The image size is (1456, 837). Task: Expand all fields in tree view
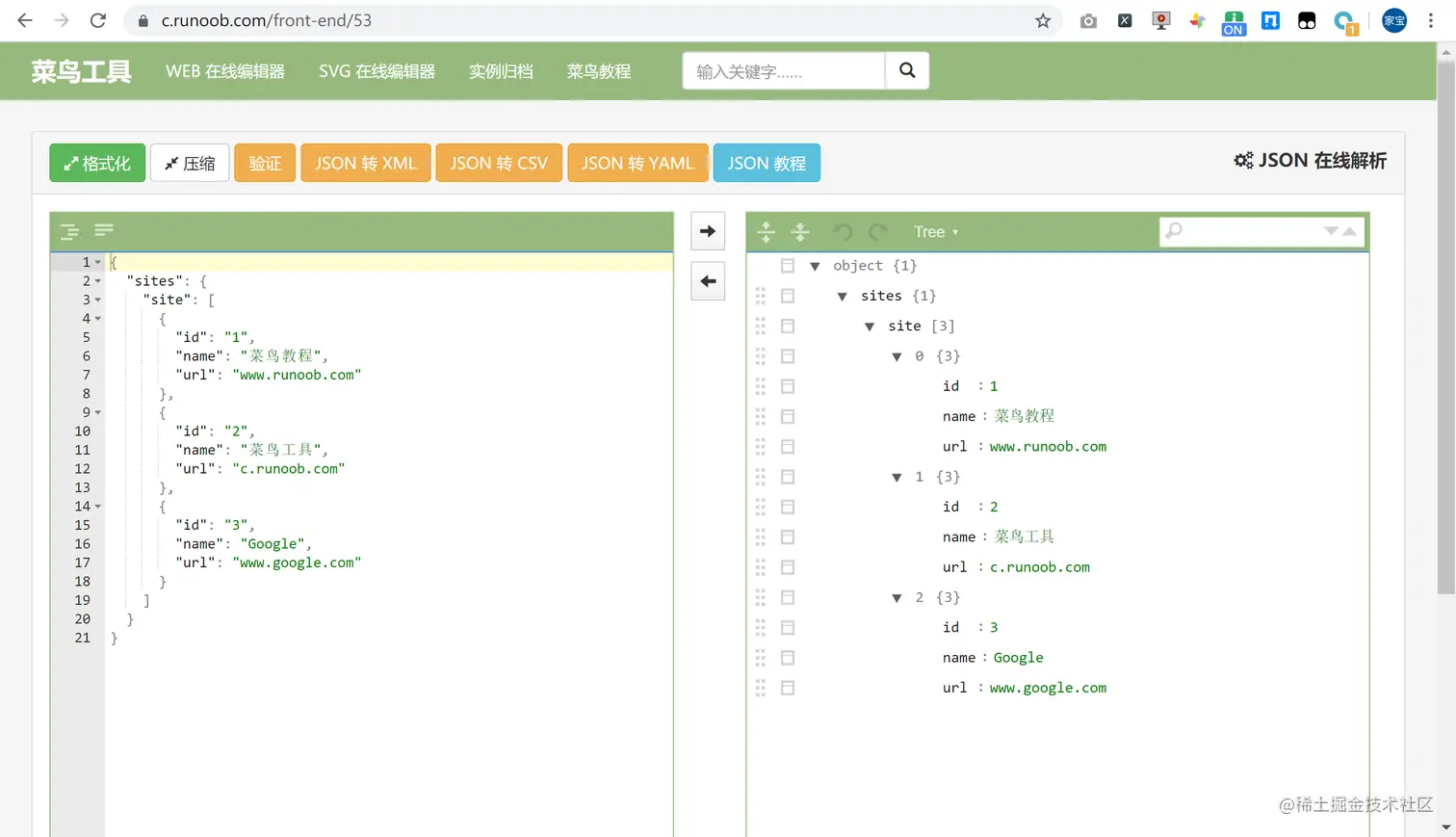pos(767,231)
